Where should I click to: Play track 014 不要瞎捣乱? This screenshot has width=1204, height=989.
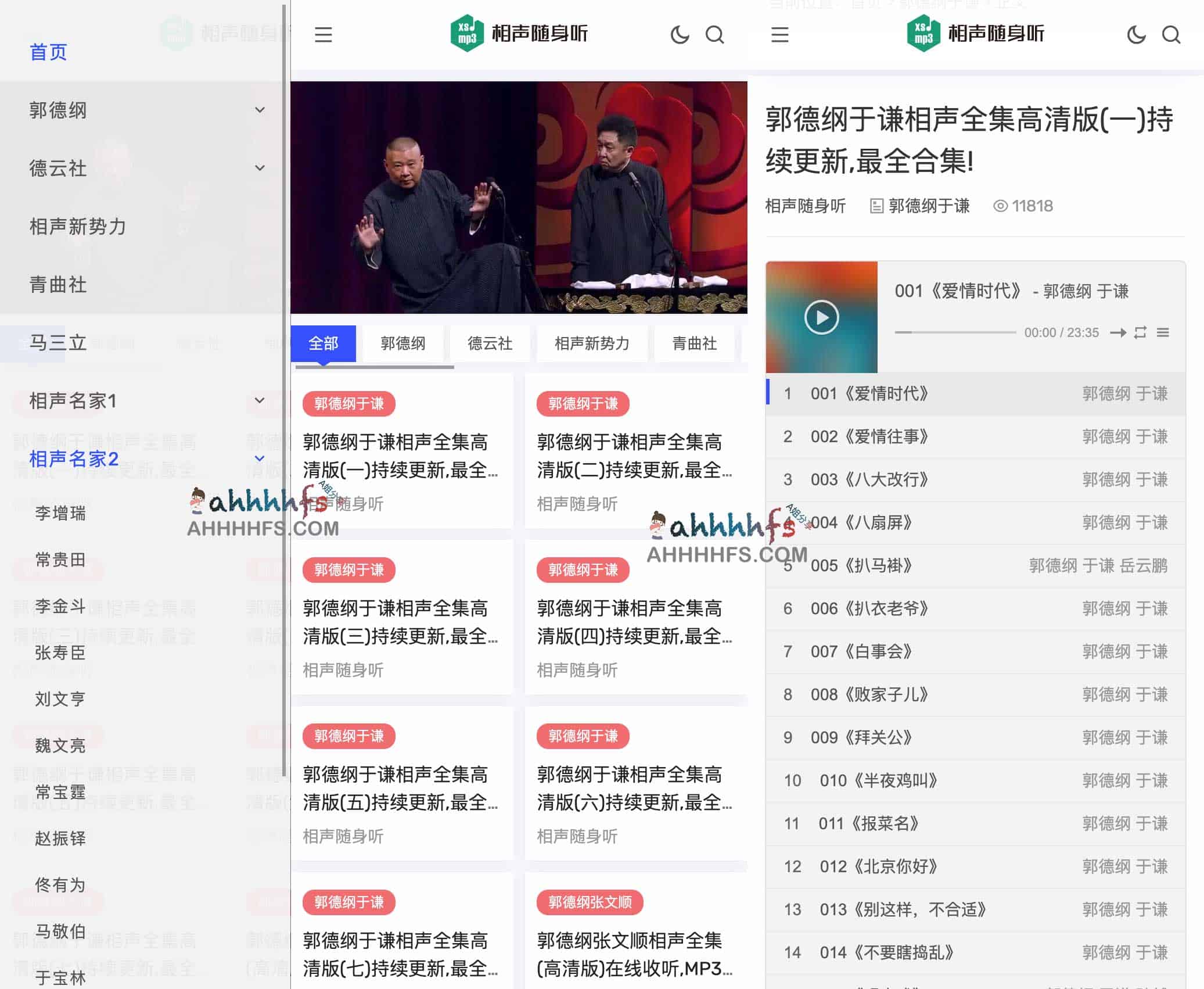click(976, 953)
